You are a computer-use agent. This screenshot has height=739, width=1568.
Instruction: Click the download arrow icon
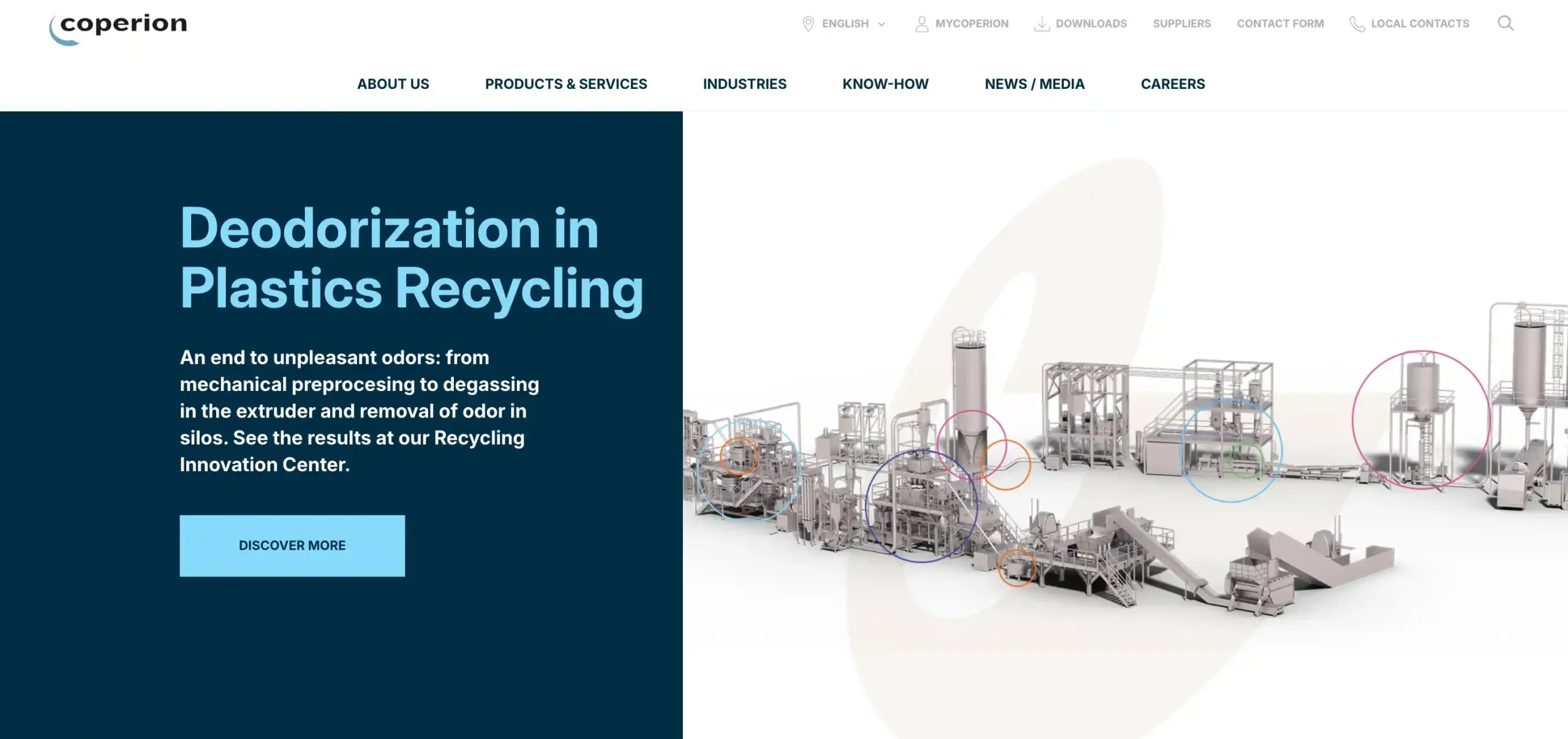pos(1041,24)
